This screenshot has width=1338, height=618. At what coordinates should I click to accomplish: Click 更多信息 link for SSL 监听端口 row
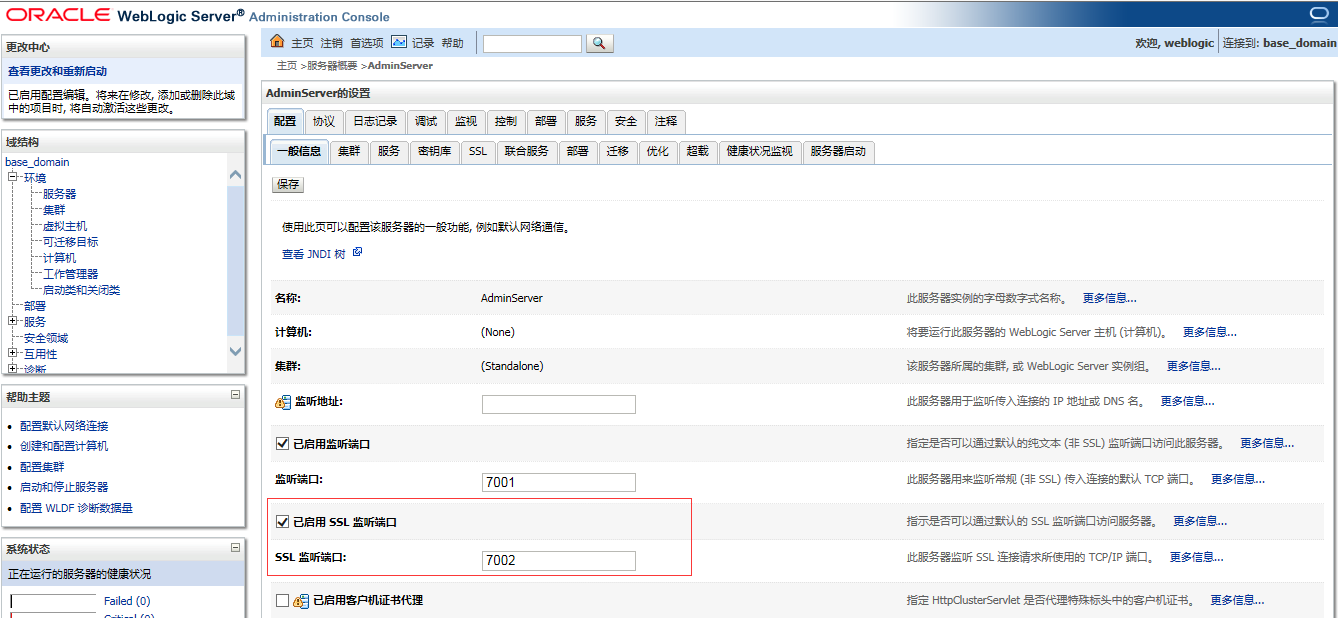point(1196,557)
